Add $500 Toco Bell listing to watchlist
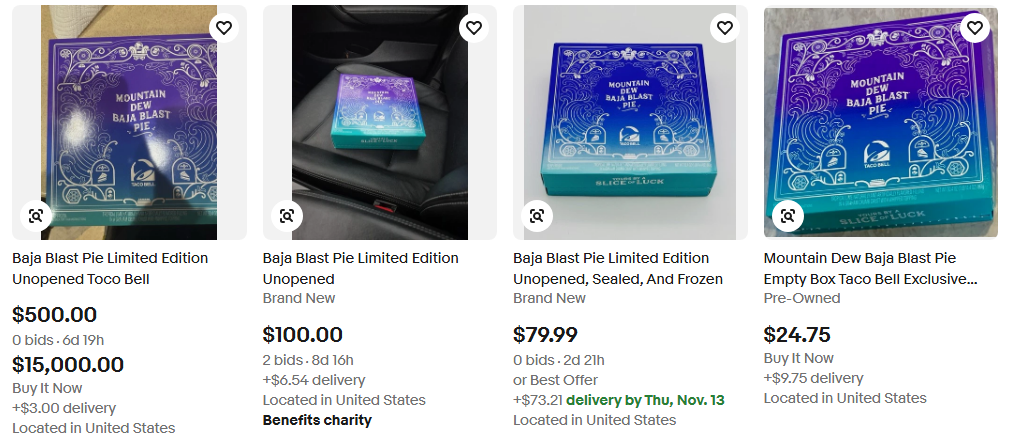The width and height of the screenshot is (1013, 439). (x=224, y=28)
